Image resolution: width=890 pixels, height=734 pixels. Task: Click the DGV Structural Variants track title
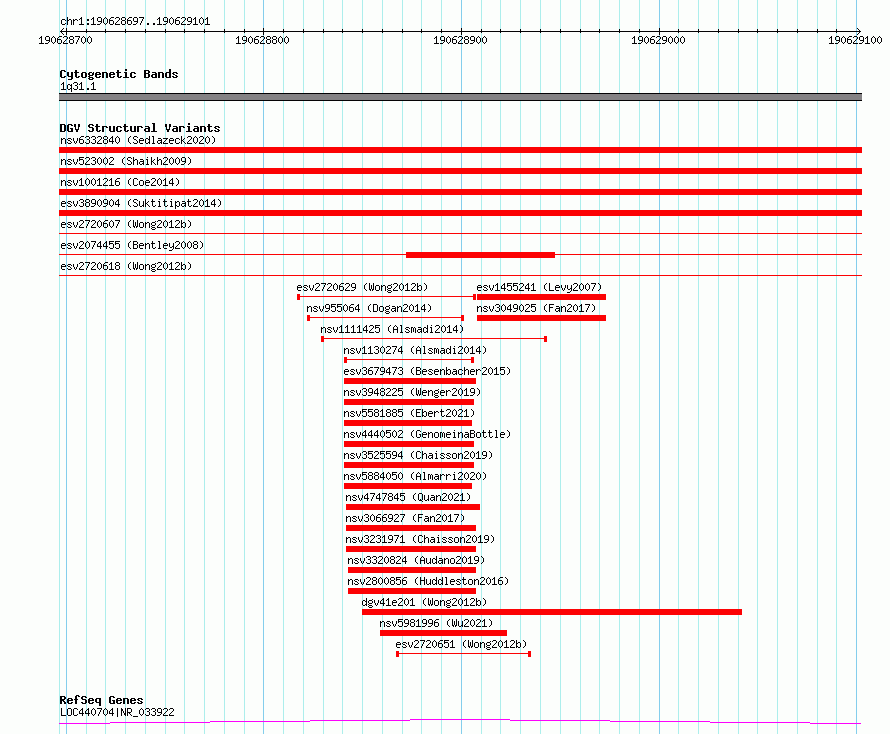140,128
